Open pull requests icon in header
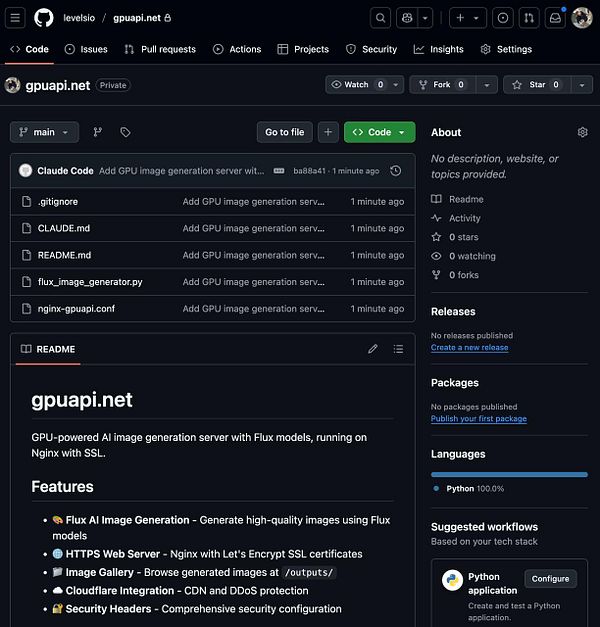Image resolution: width=600 pixels, height=627 pixels. pyautogui.click(x=529, y=18)
